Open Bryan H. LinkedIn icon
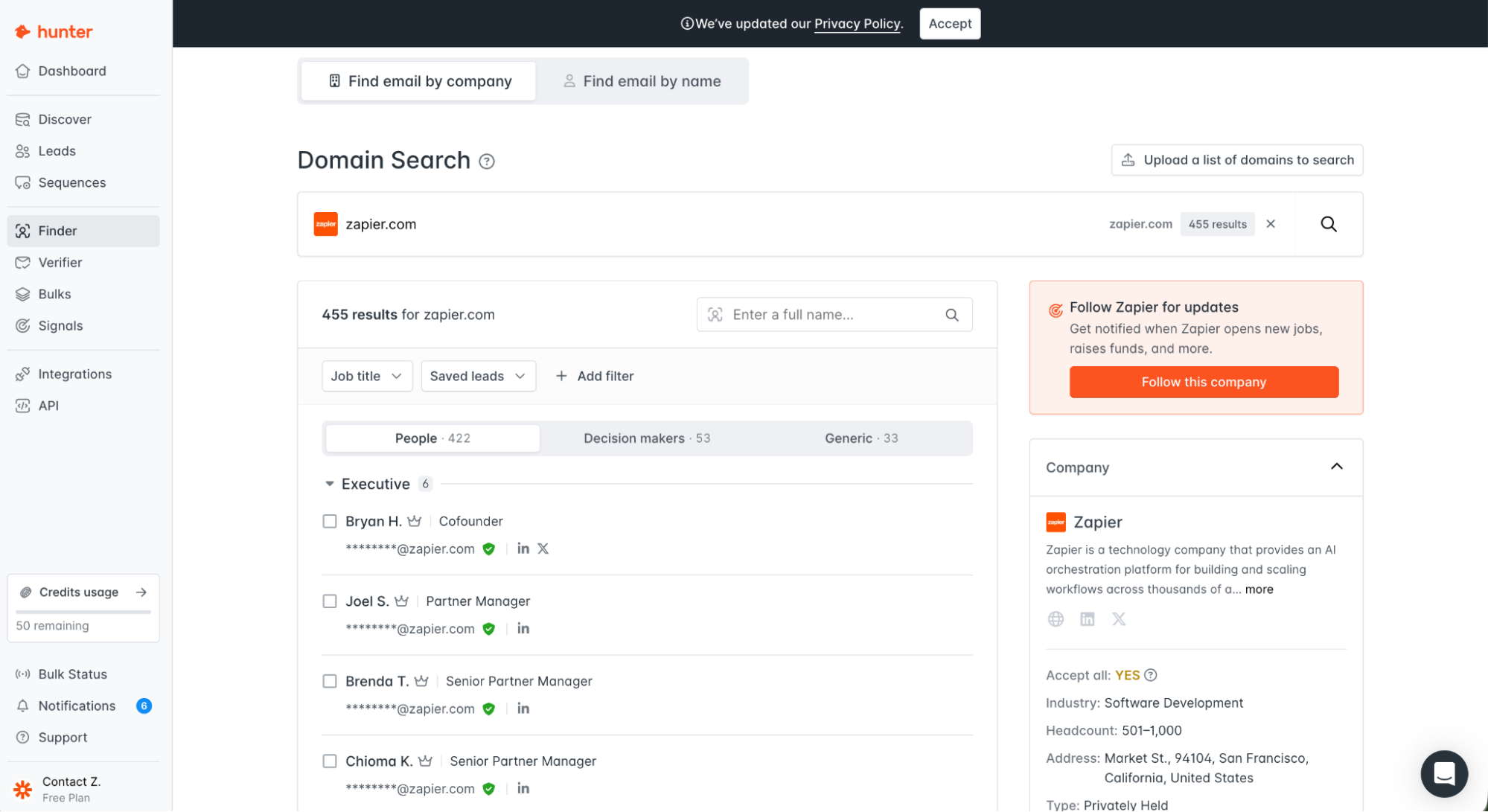The height and width of the screenshot is (812, 1488). [523, 549]
